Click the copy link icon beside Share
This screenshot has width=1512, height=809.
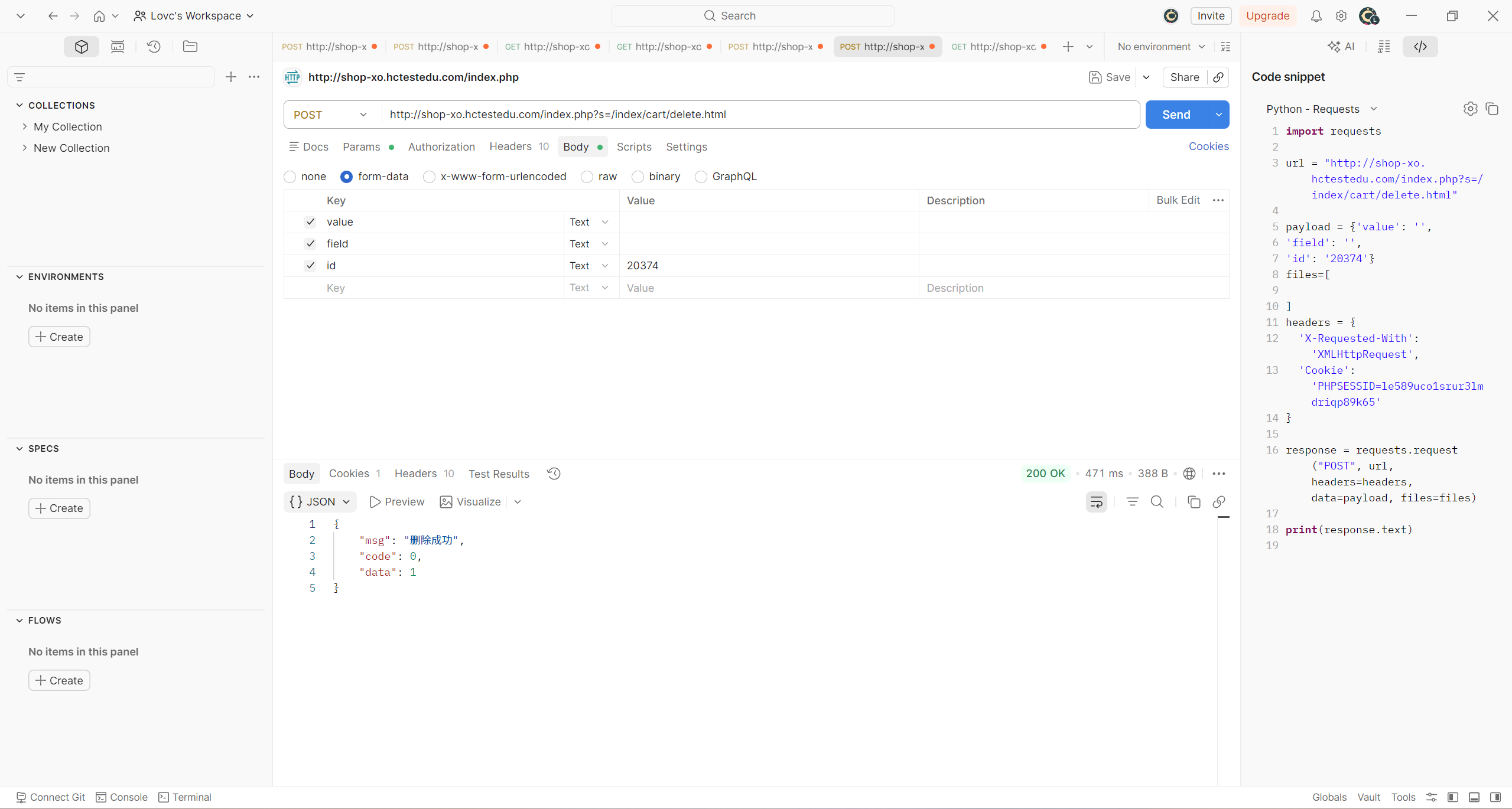click(x=1218, y=77)
